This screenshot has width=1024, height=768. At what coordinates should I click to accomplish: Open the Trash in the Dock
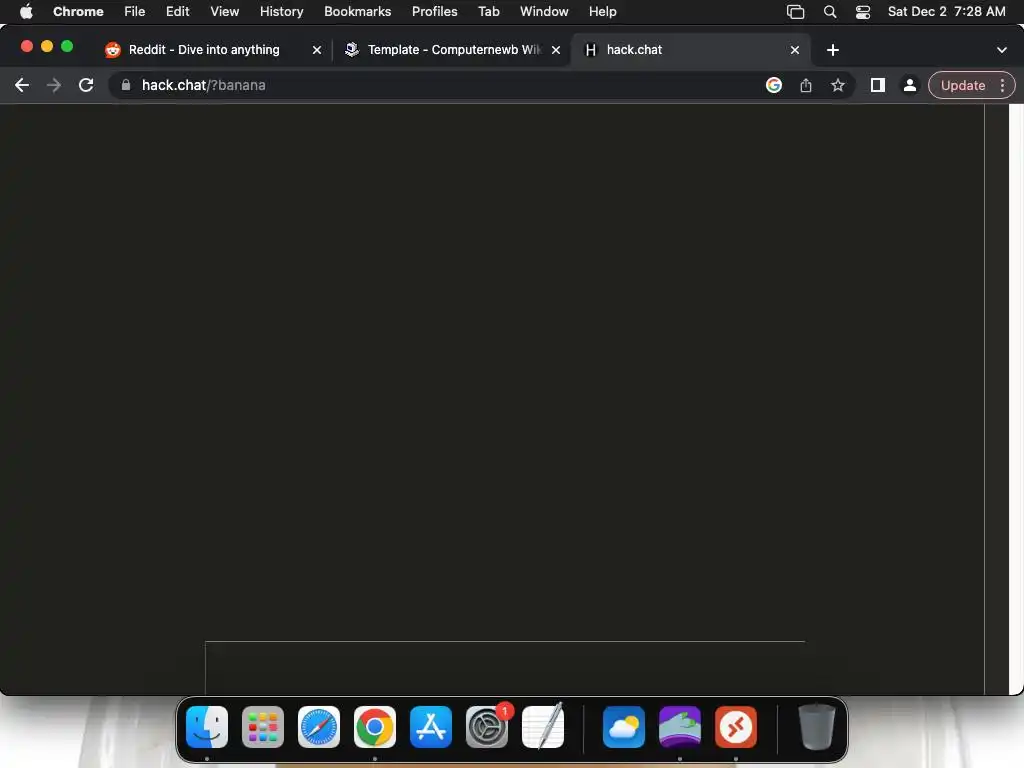point(816,727)
